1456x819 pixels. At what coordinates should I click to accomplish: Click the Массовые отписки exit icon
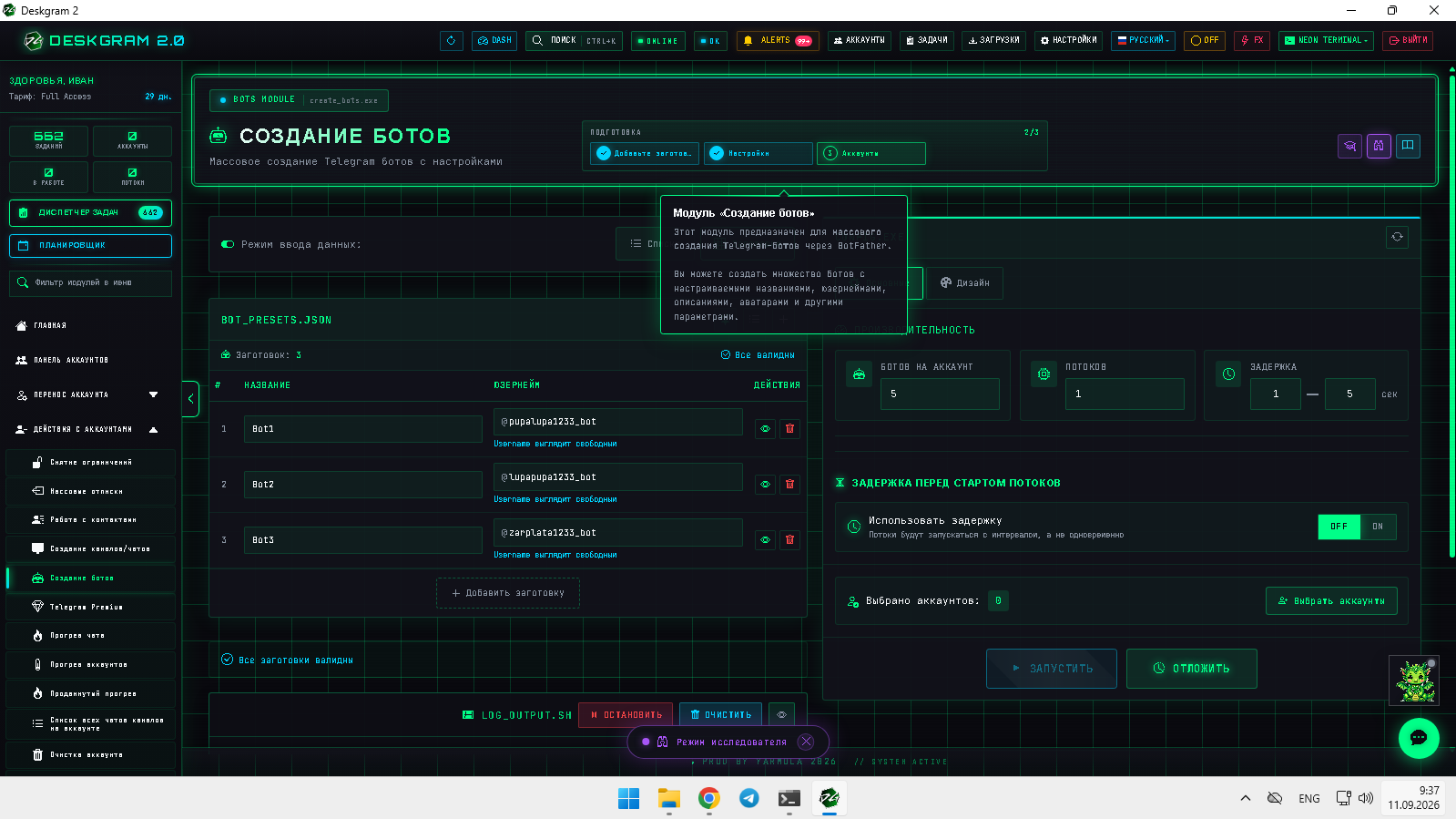click(x=37, y=491)
